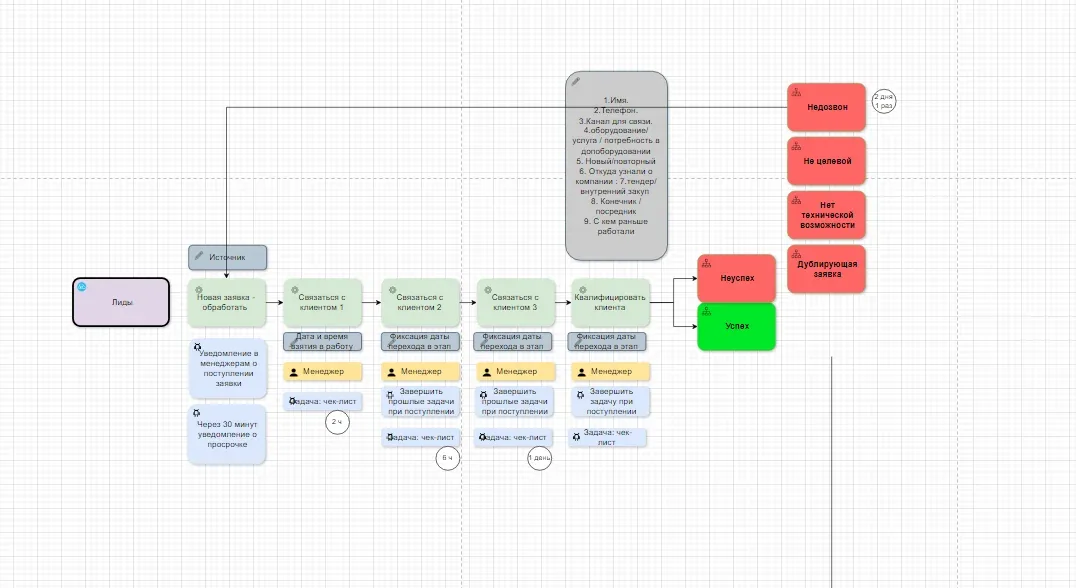Viewport: 1076px width, 588px height.
Task: Select Завершить прошлые задачи below Связаться с клиентом 2
Action: click(421, 402)
